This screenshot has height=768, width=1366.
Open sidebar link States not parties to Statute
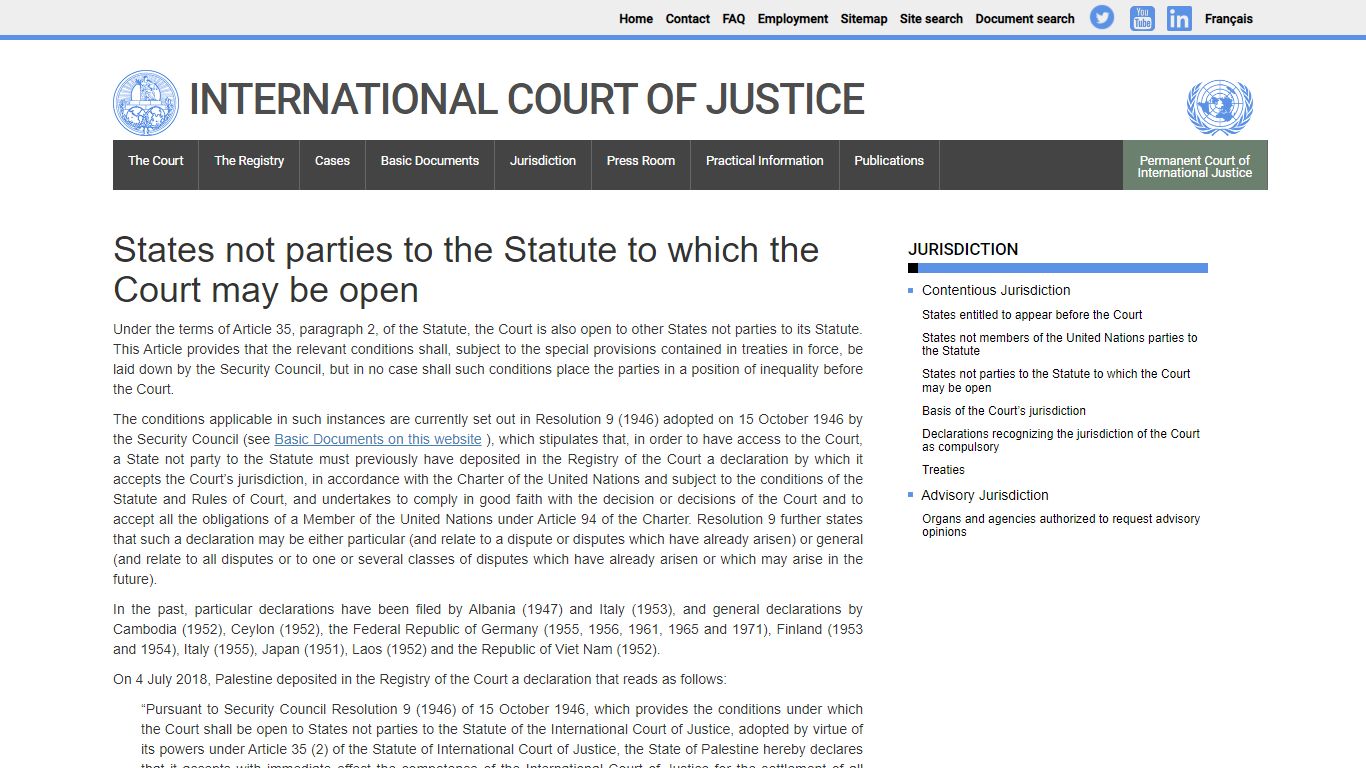[x=1056, y=381]
